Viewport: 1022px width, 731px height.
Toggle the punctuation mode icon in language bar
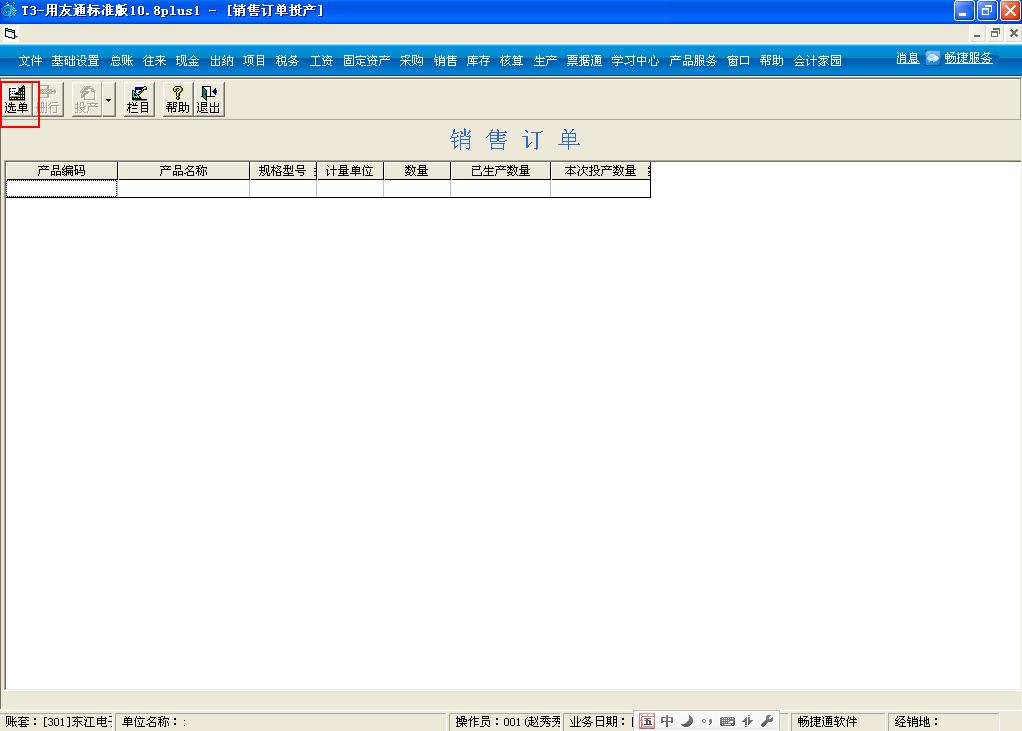click(708, 720)
